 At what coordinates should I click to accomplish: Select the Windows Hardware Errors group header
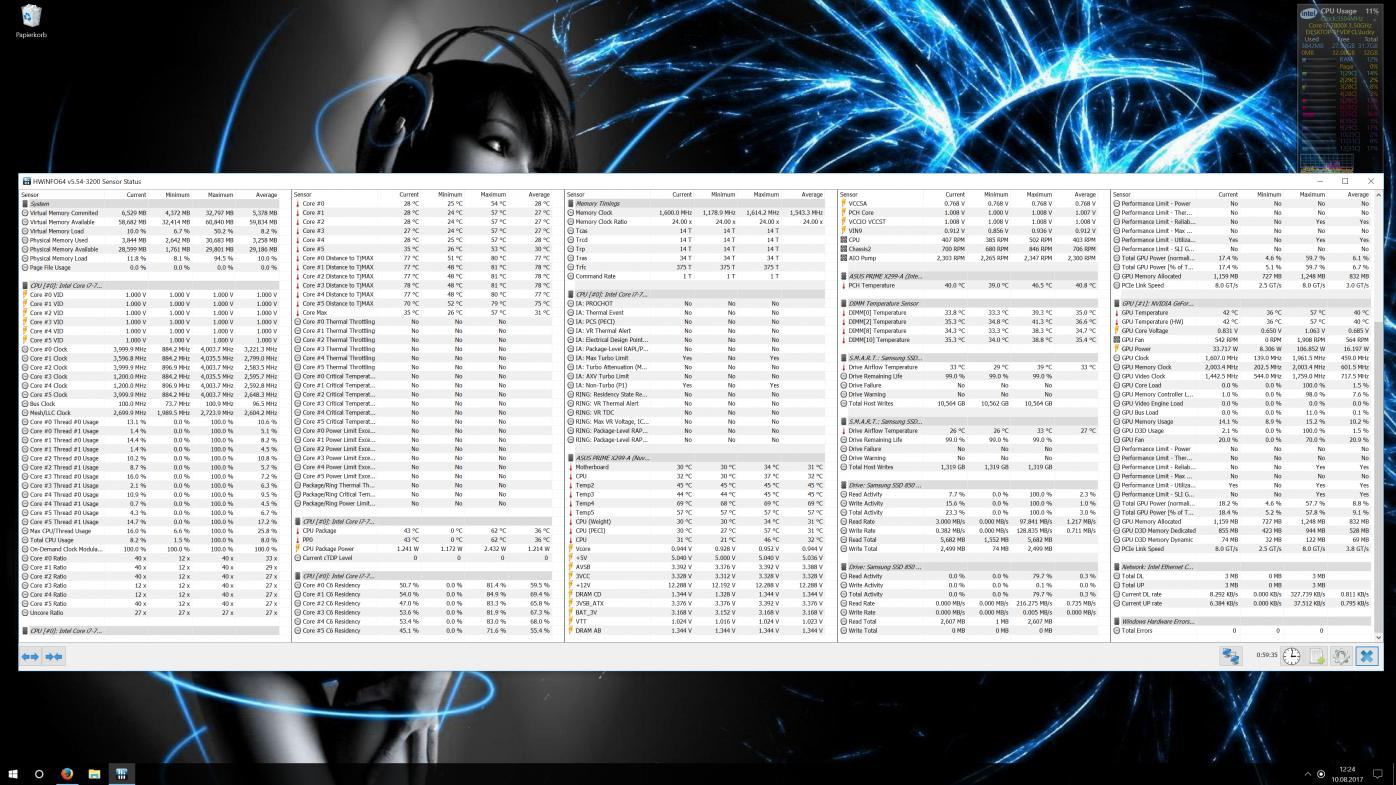(1241, 622)
